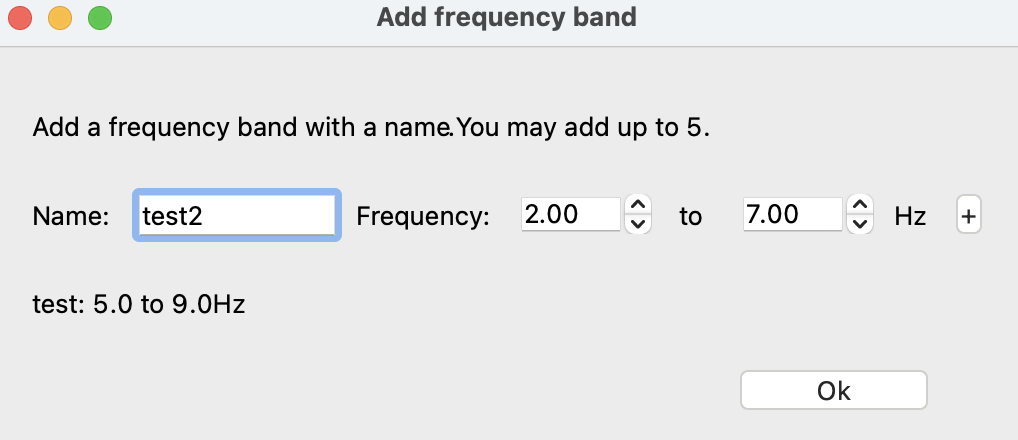Decrease the upper frequency value of 7.00

(859, 224)
